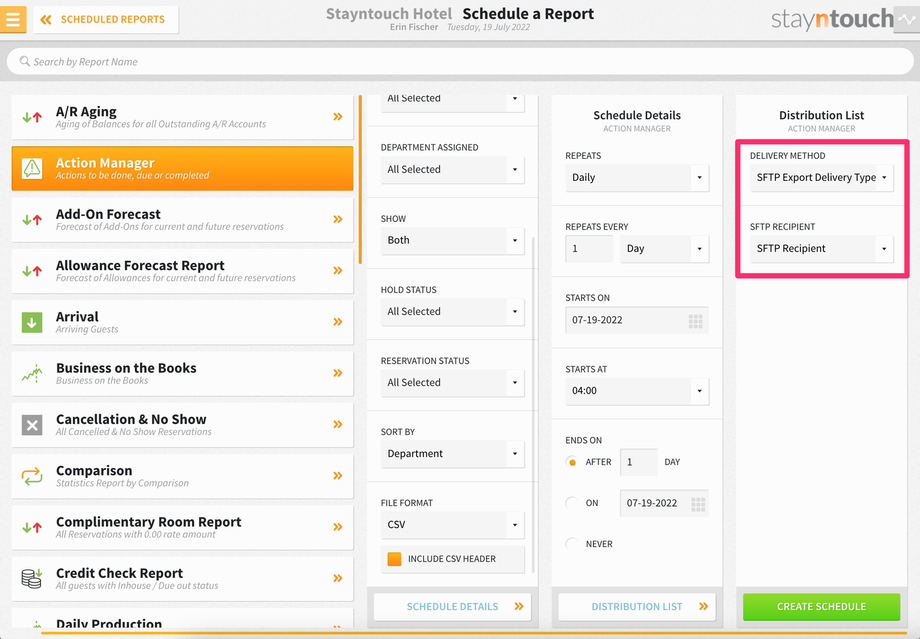Click the orange report list scrollbar
The image size is (920, 639).
pos(360,180)
